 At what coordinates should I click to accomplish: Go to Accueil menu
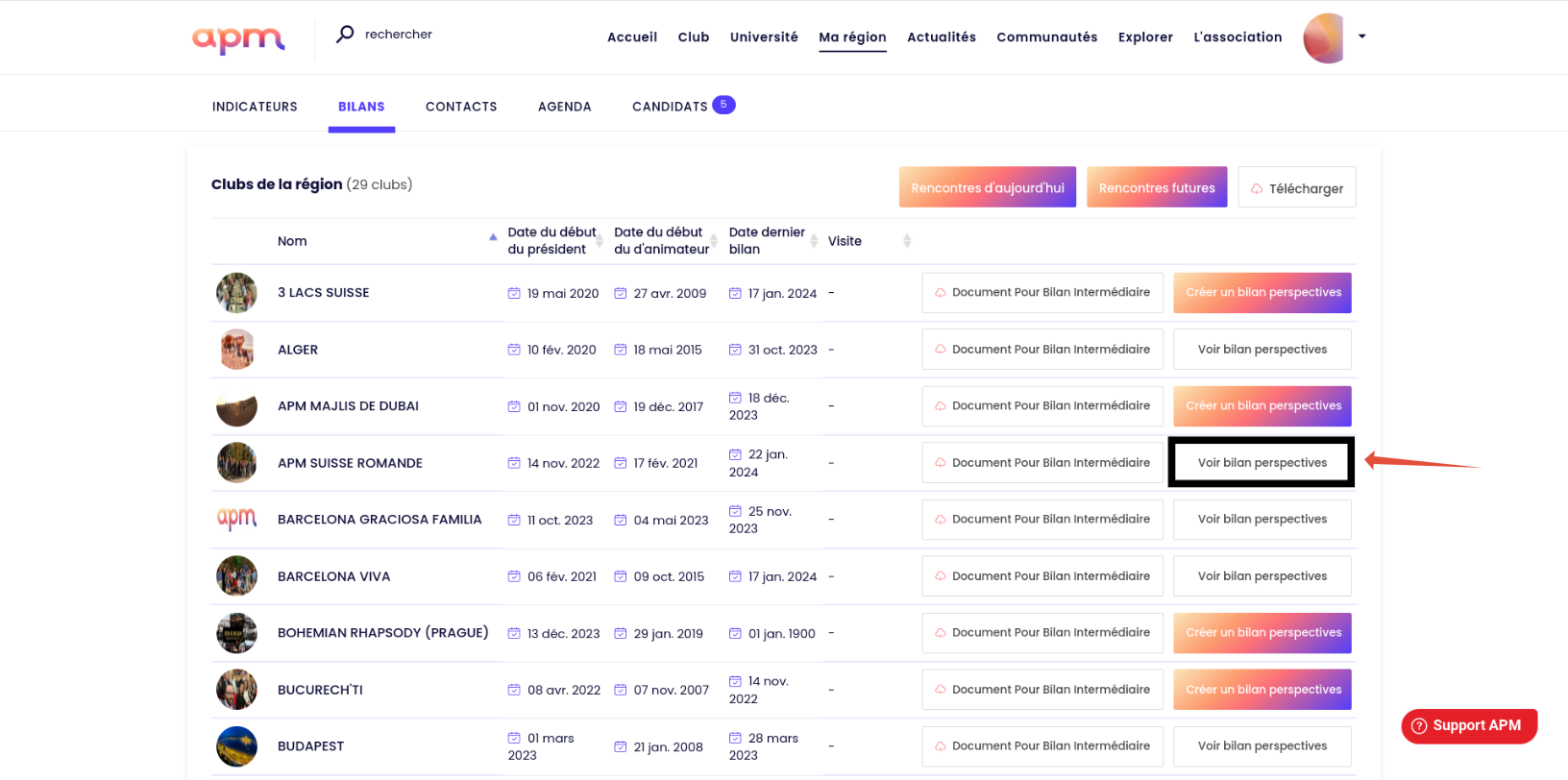point(632,37)
